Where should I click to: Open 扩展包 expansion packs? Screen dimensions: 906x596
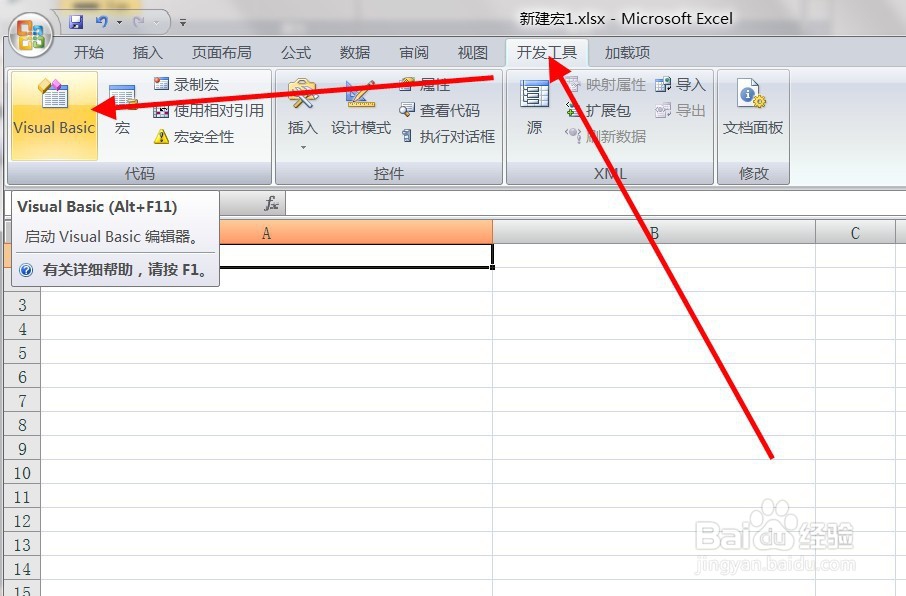pos(598,110)
